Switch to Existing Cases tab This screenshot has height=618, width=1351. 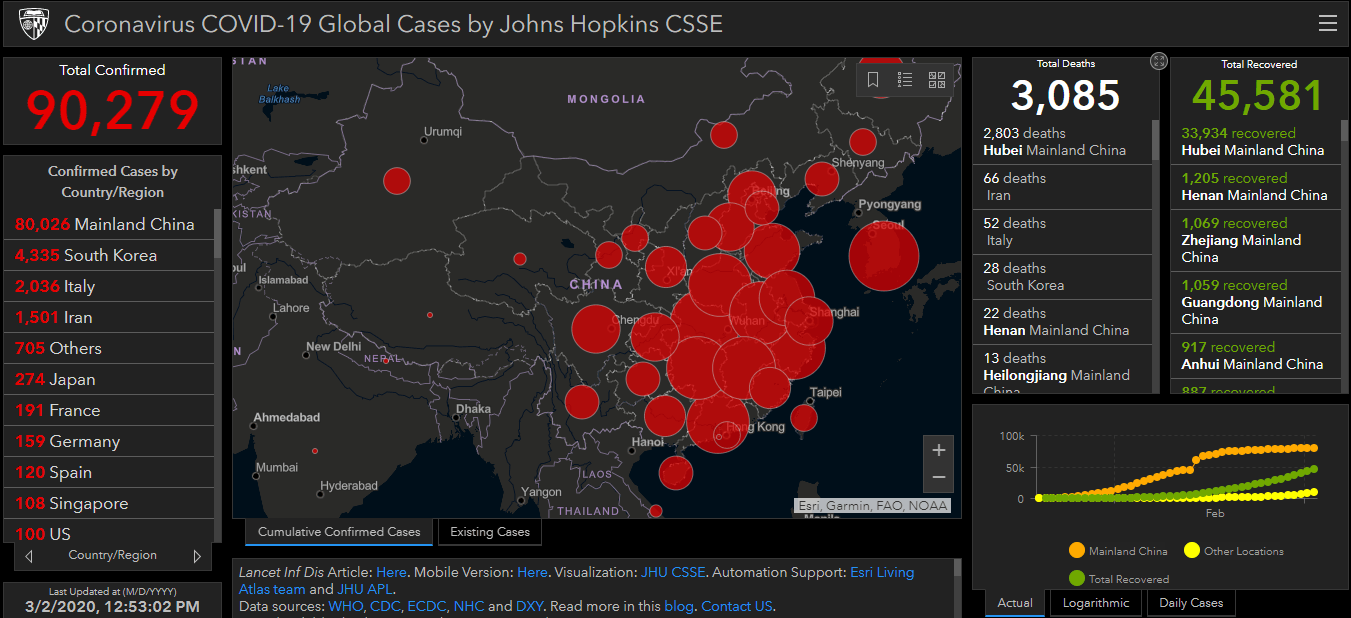490,532
